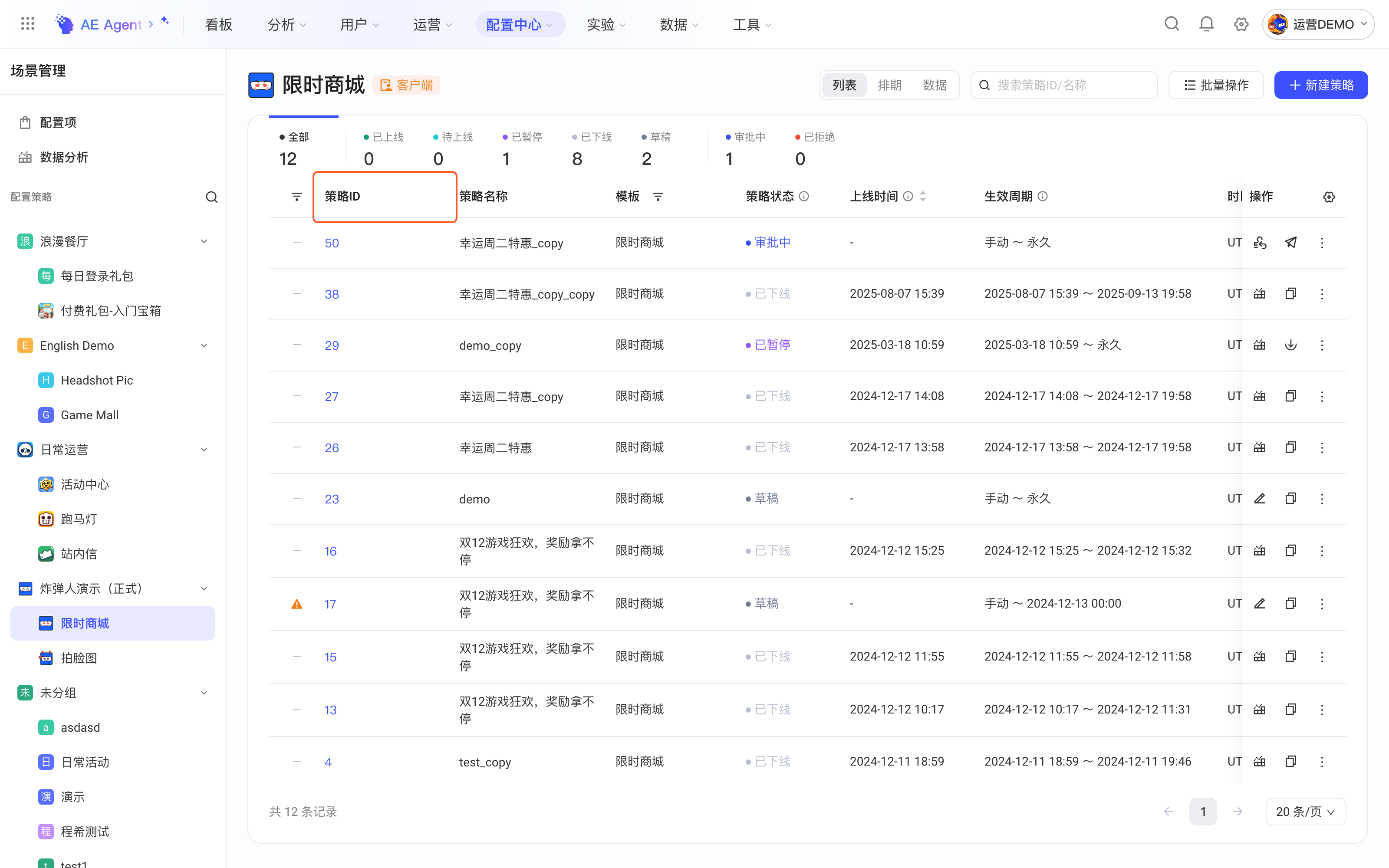
Task: Open the 配置中心 menu
Action: coord(520,24)
